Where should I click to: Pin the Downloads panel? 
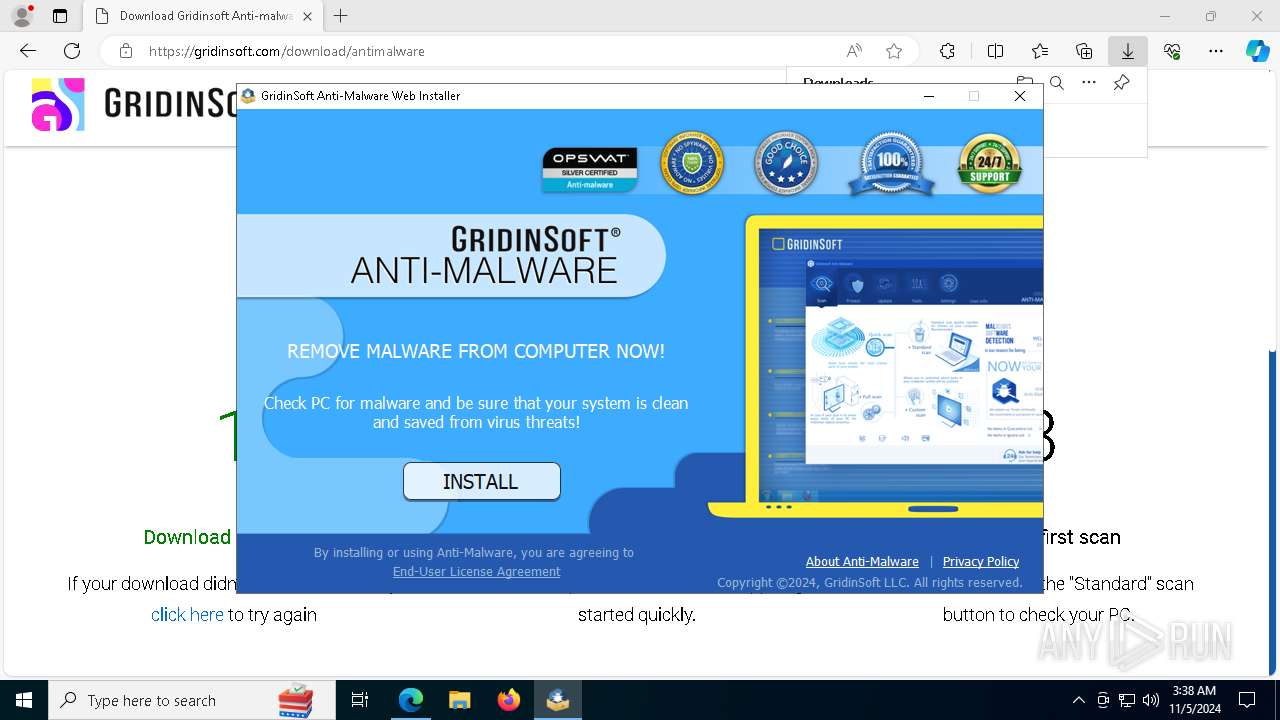coord(1121,83)
